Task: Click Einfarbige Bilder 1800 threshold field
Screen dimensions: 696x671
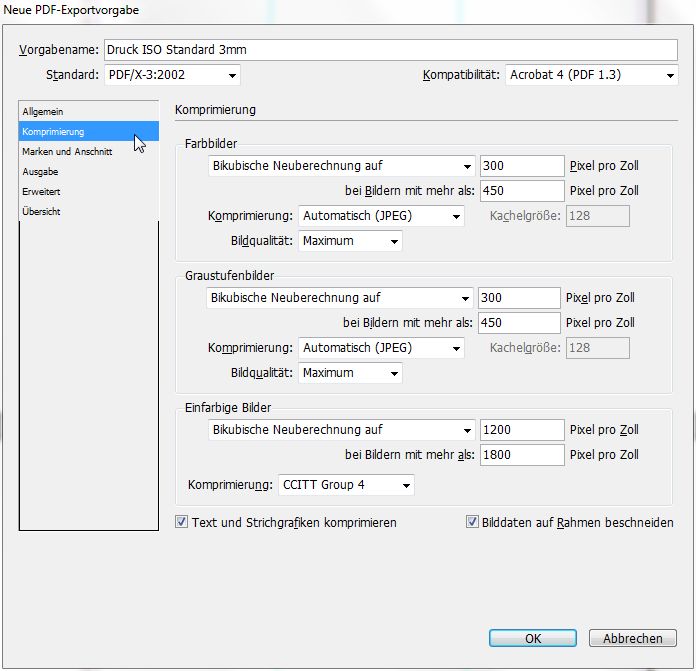Action: [520, 455]
